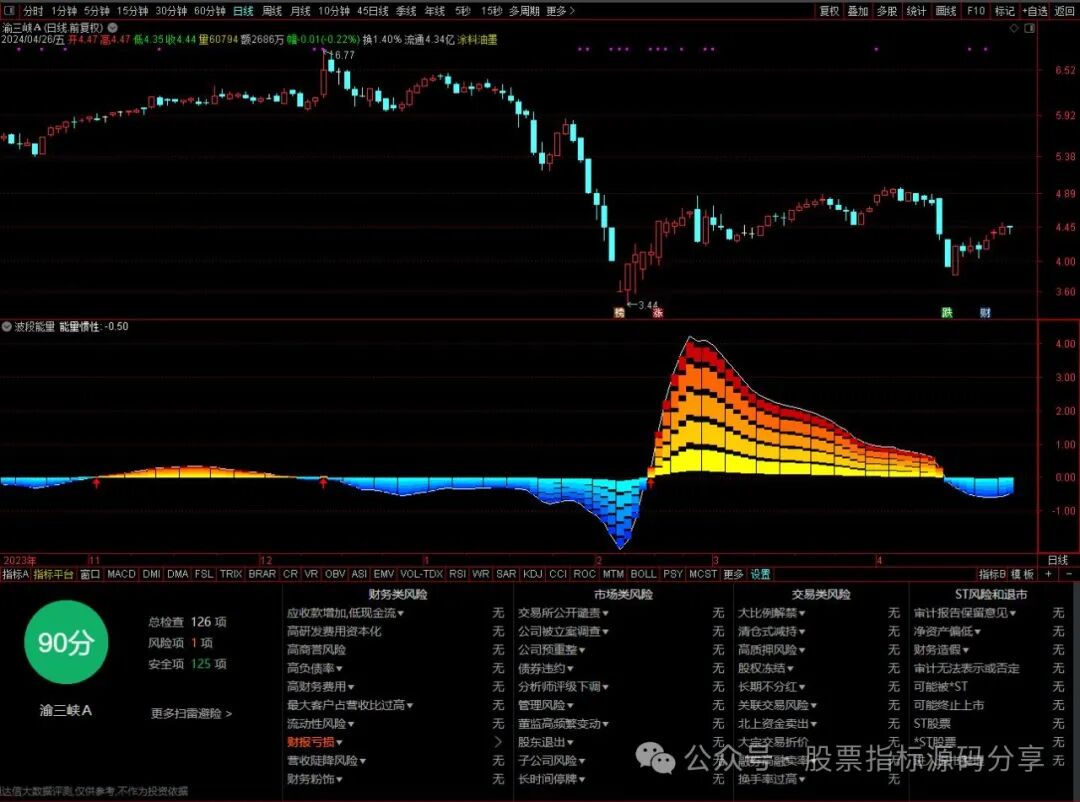Viewport: 1080px width, 802px height.
Task: Select the MCST indicator
Action: coord(703,574)
